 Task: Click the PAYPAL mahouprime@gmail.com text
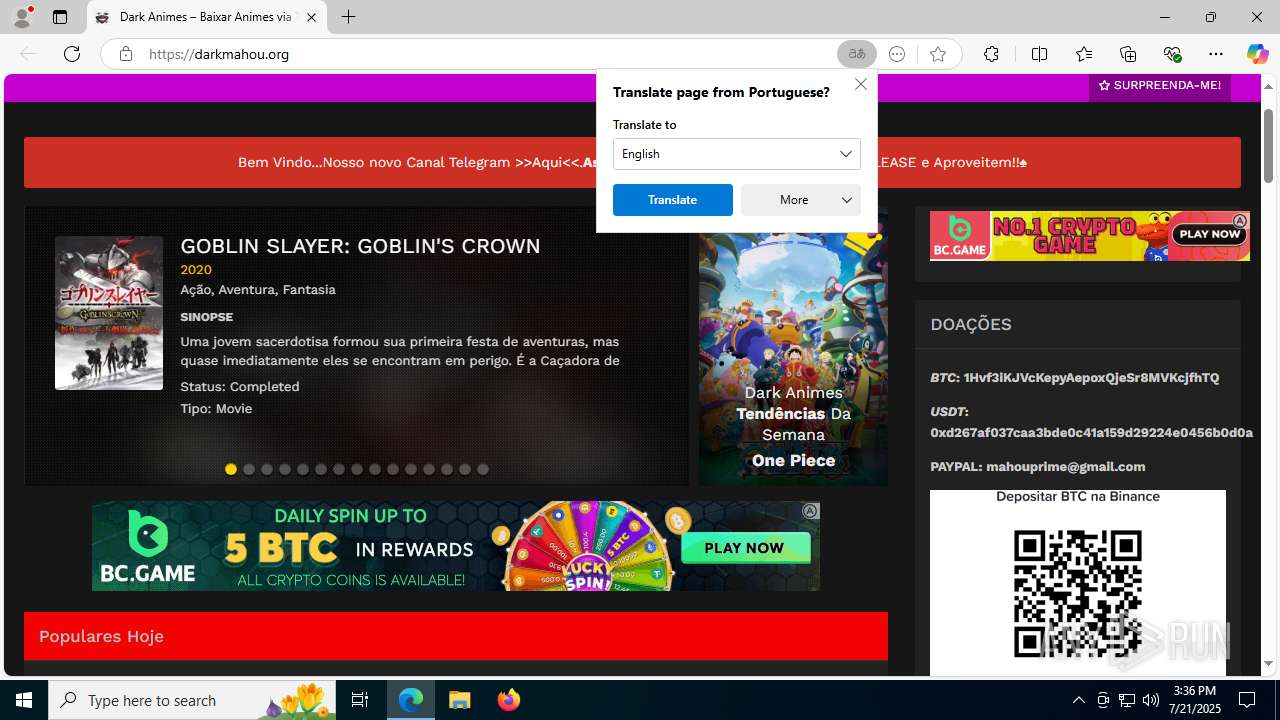pyautogui.click(x=1038, y=467)
